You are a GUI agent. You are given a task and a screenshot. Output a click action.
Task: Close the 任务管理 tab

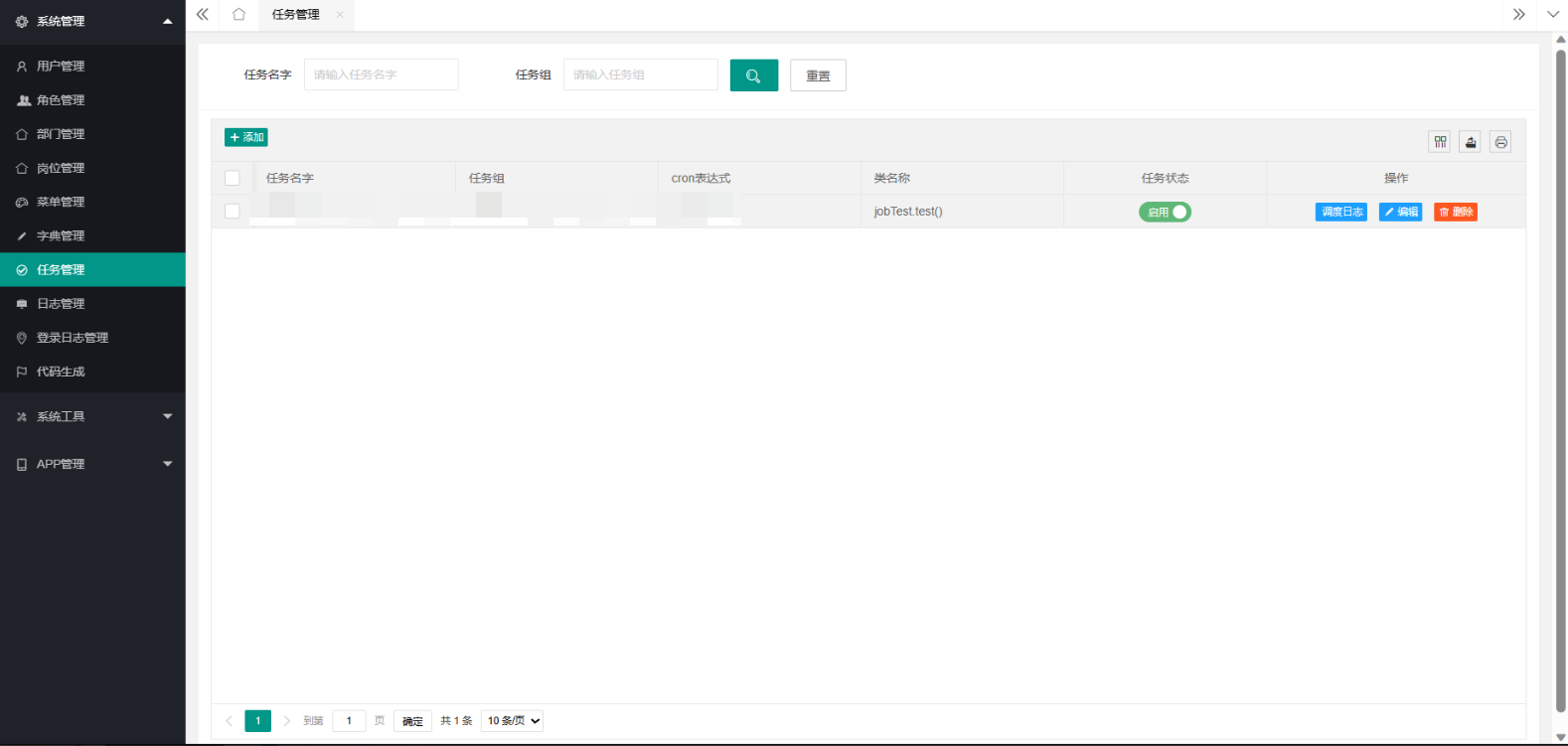pyautogui.click(x=340, y=14)
